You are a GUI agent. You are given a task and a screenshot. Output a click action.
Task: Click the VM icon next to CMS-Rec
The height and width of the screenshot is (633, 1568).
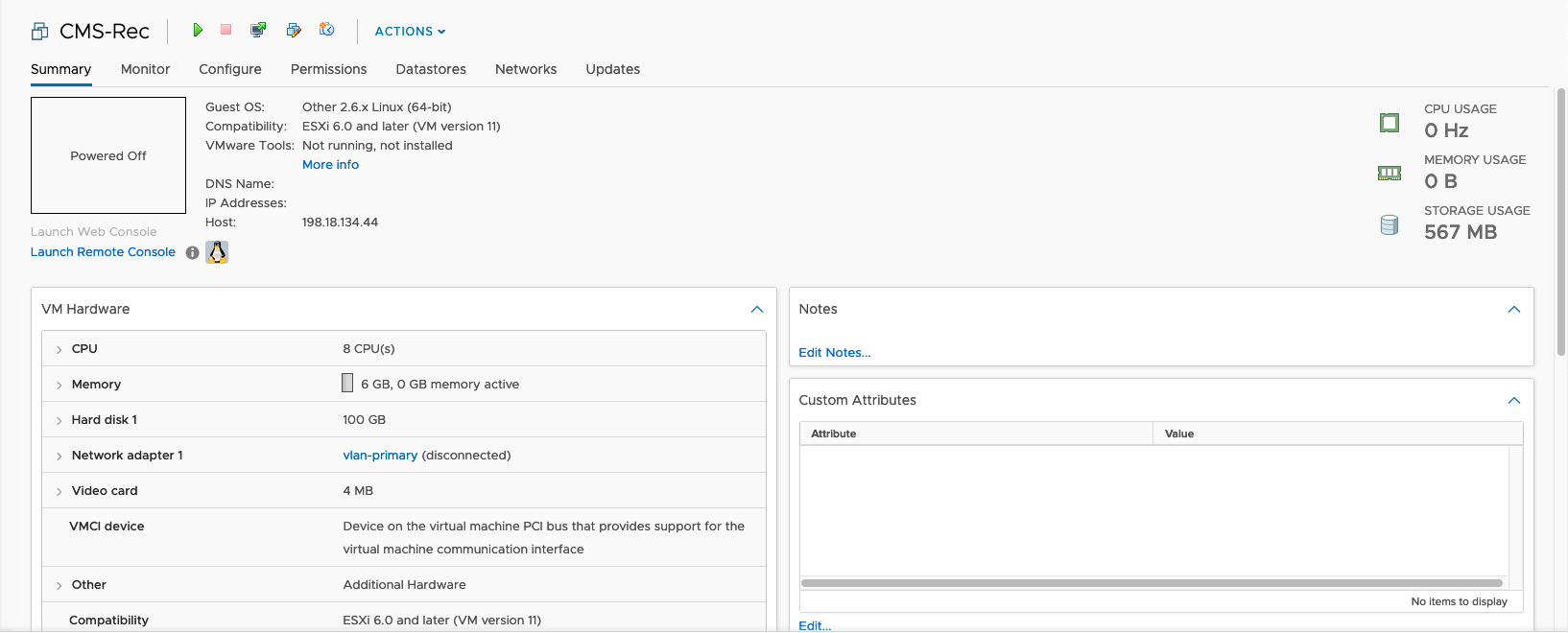(39, 32)
